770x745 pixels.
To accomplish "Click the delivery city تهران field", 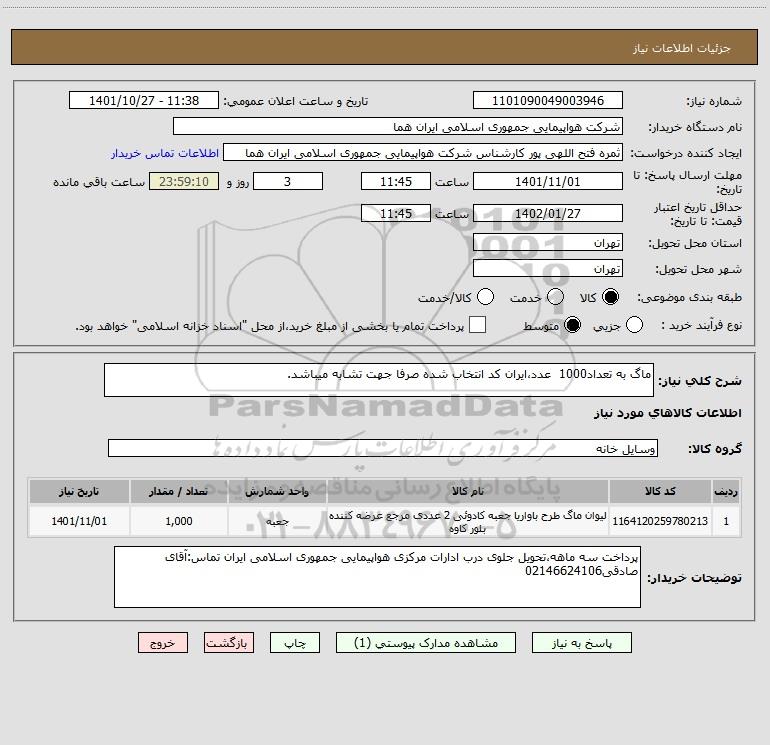I will [548, 269].
